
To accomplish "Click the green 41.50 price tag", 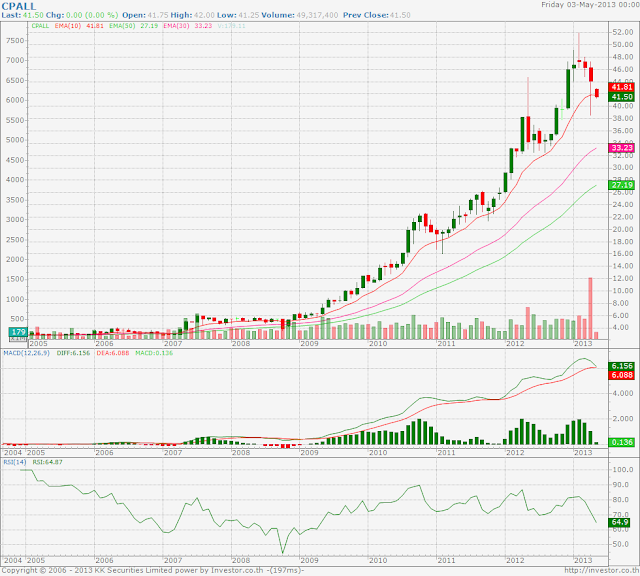I will 621,97.
